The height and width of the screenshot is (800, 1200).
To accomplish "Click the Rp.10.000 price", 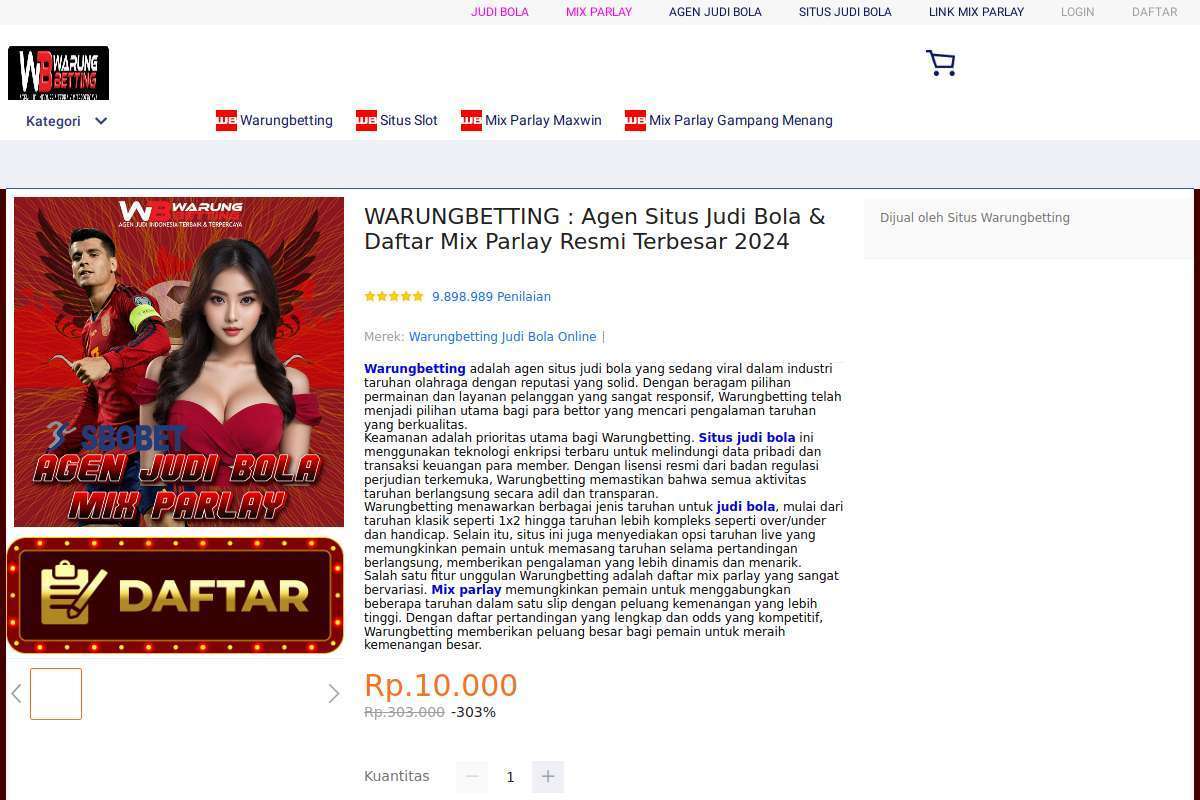I will [441, 685].
